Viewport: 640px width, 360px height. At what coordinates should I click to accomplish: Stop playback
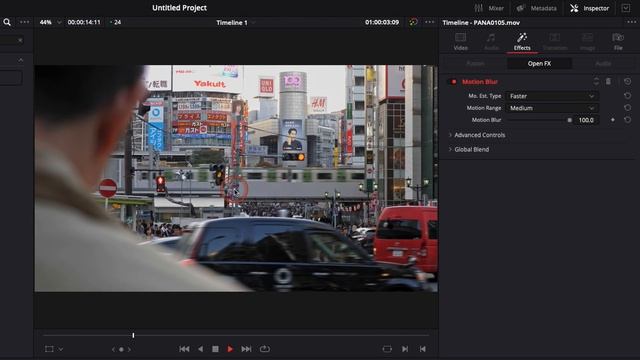point(215,349)
